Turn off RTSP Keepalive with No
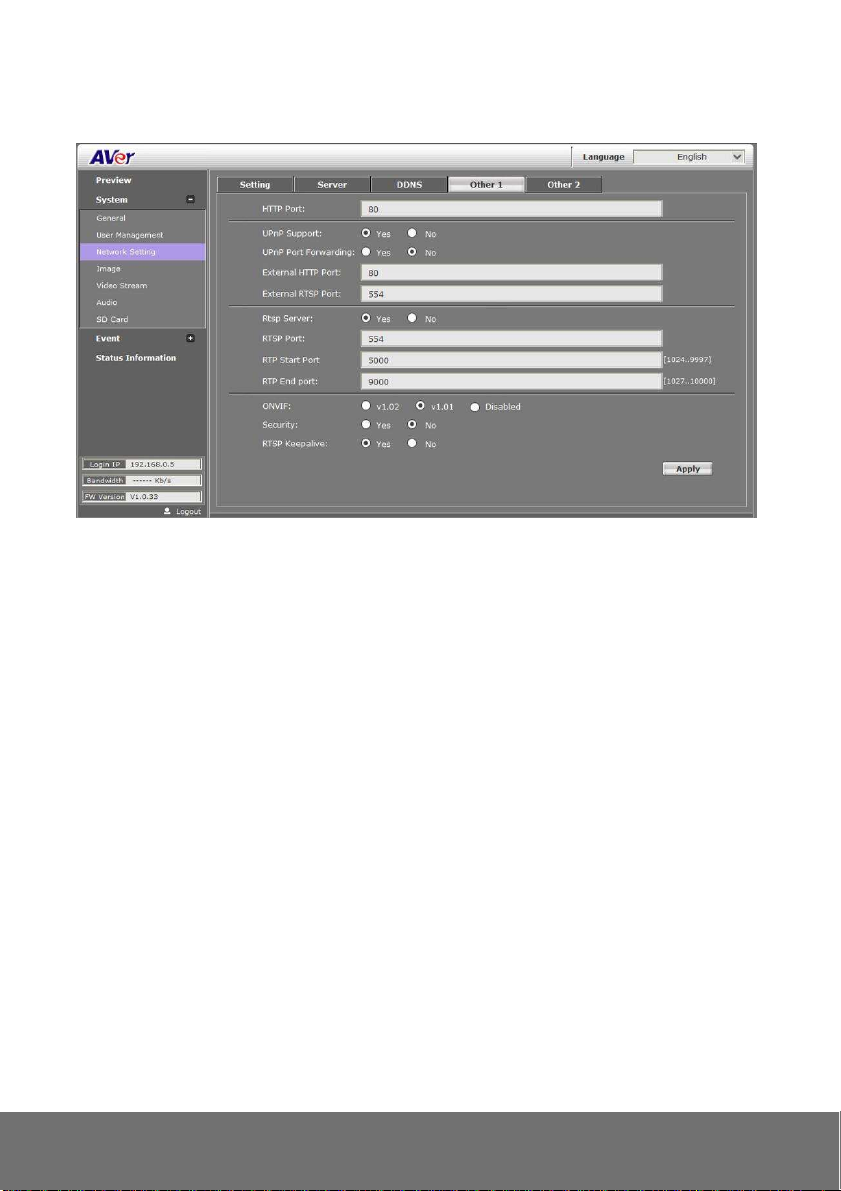This screenshot has width=841, height=1191. tap(412, 442)
